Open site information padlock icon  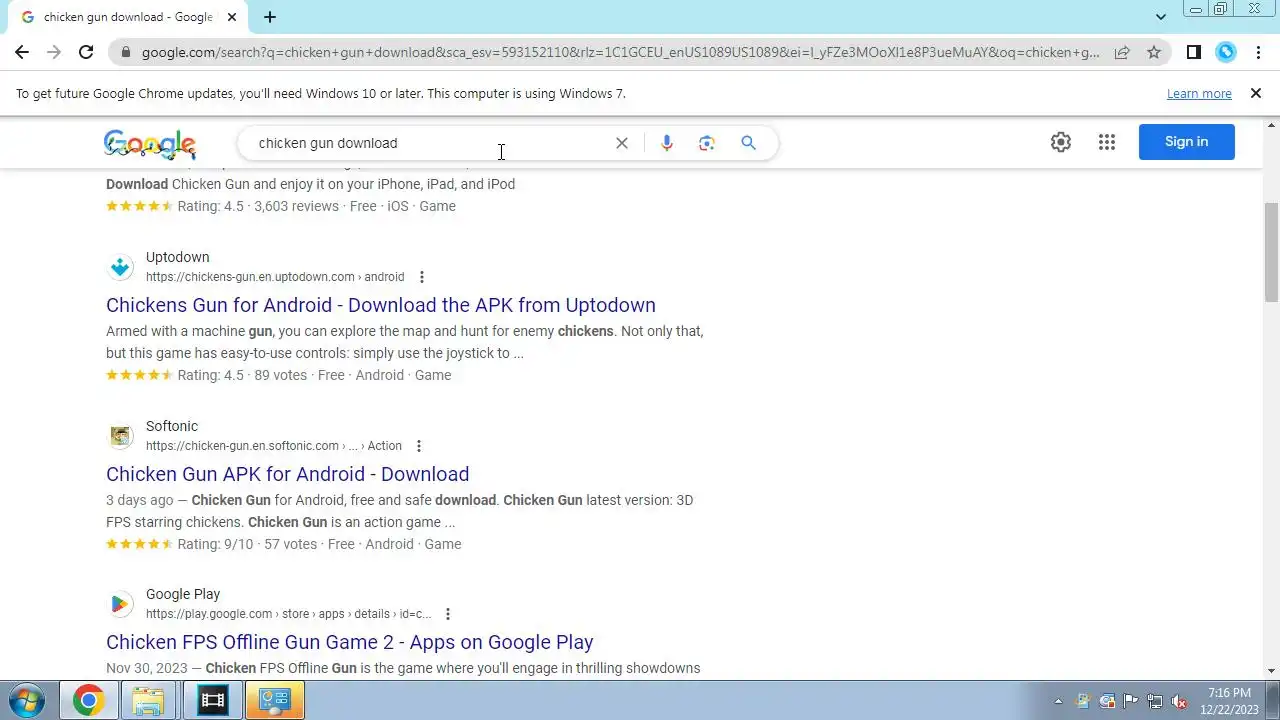(x=125, y=52)
